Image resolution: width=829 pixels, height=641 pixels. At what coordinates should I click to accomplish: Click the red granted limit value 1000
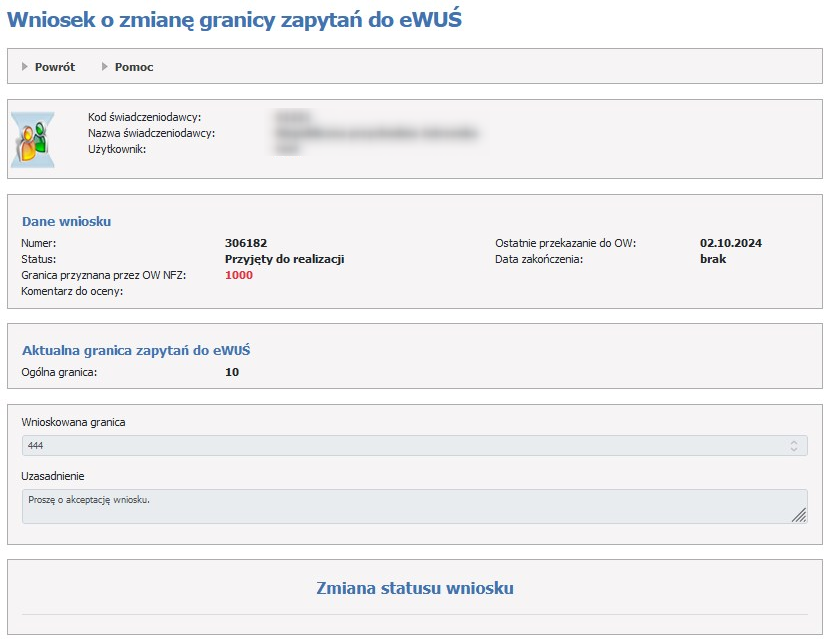point(239,275)
